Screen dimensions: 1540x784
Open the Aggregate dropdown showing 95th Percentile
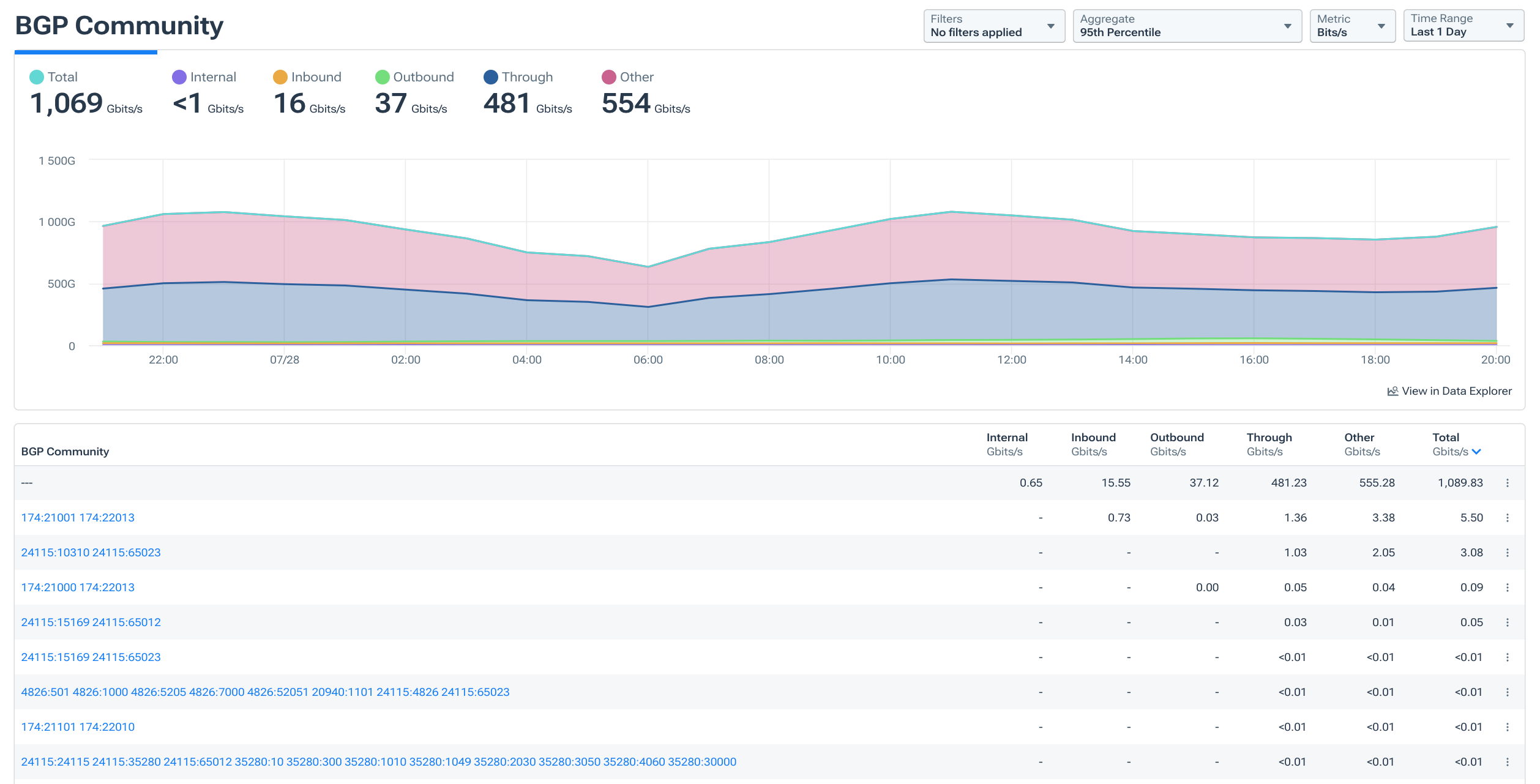pos(1187,26)
